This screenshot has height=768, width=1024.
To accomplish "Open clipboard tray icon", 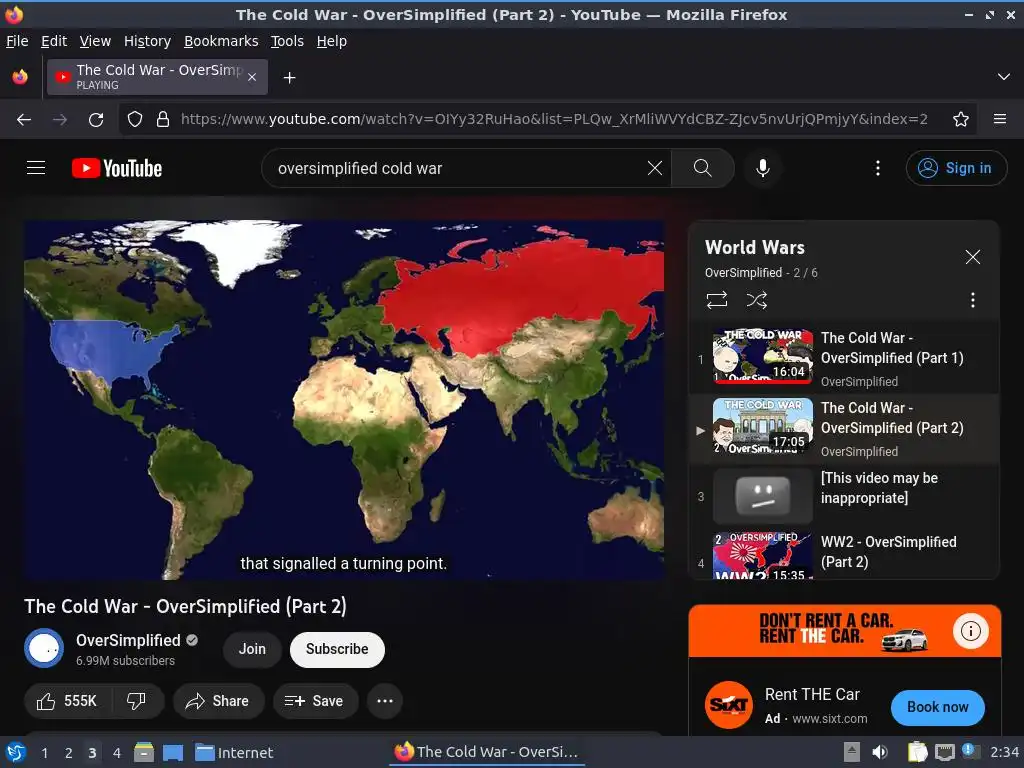I will click(x=917, y=752).
